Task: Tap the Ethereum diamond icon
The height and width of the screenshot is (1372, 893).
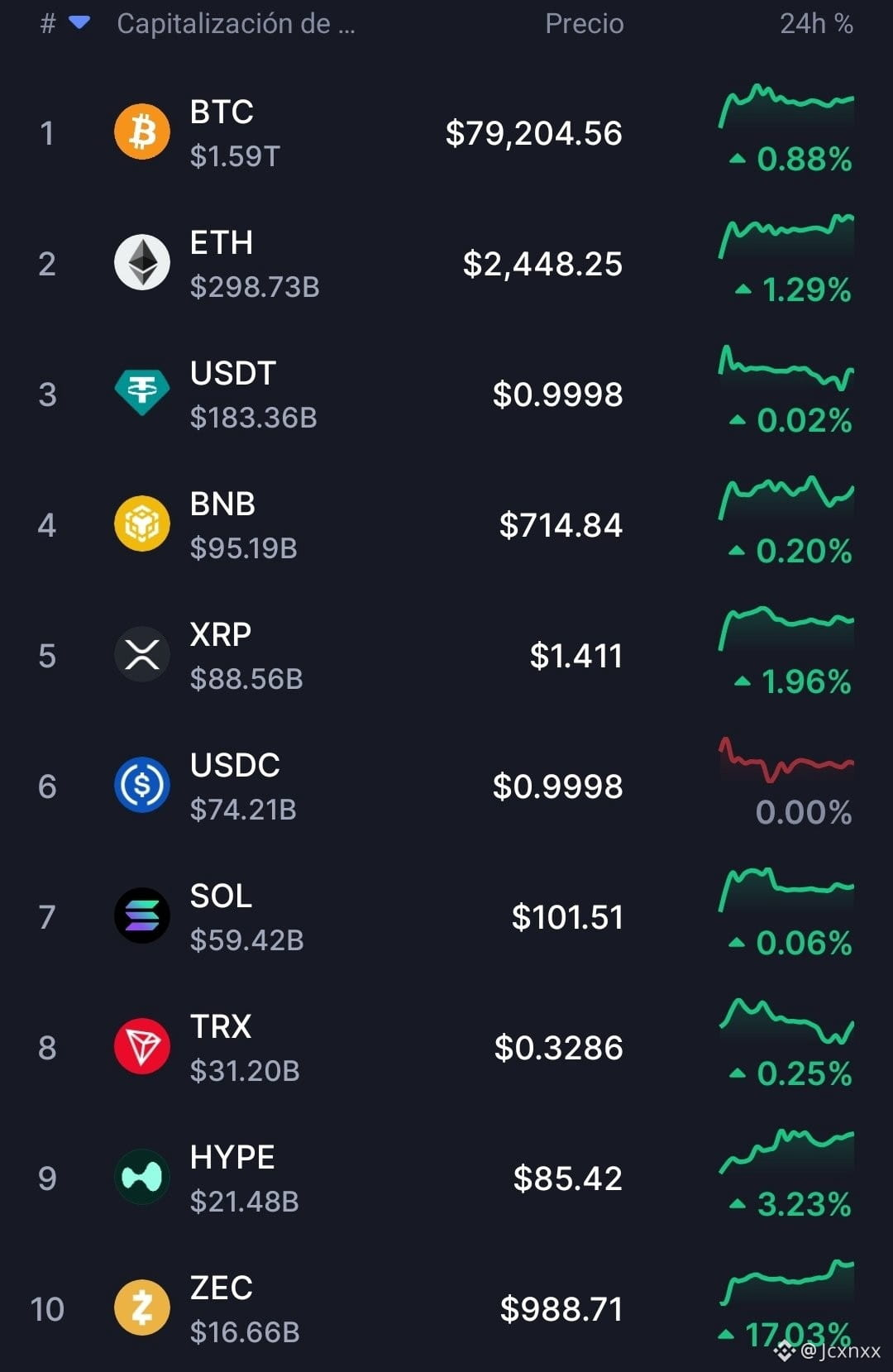Action: coord(142,262)
